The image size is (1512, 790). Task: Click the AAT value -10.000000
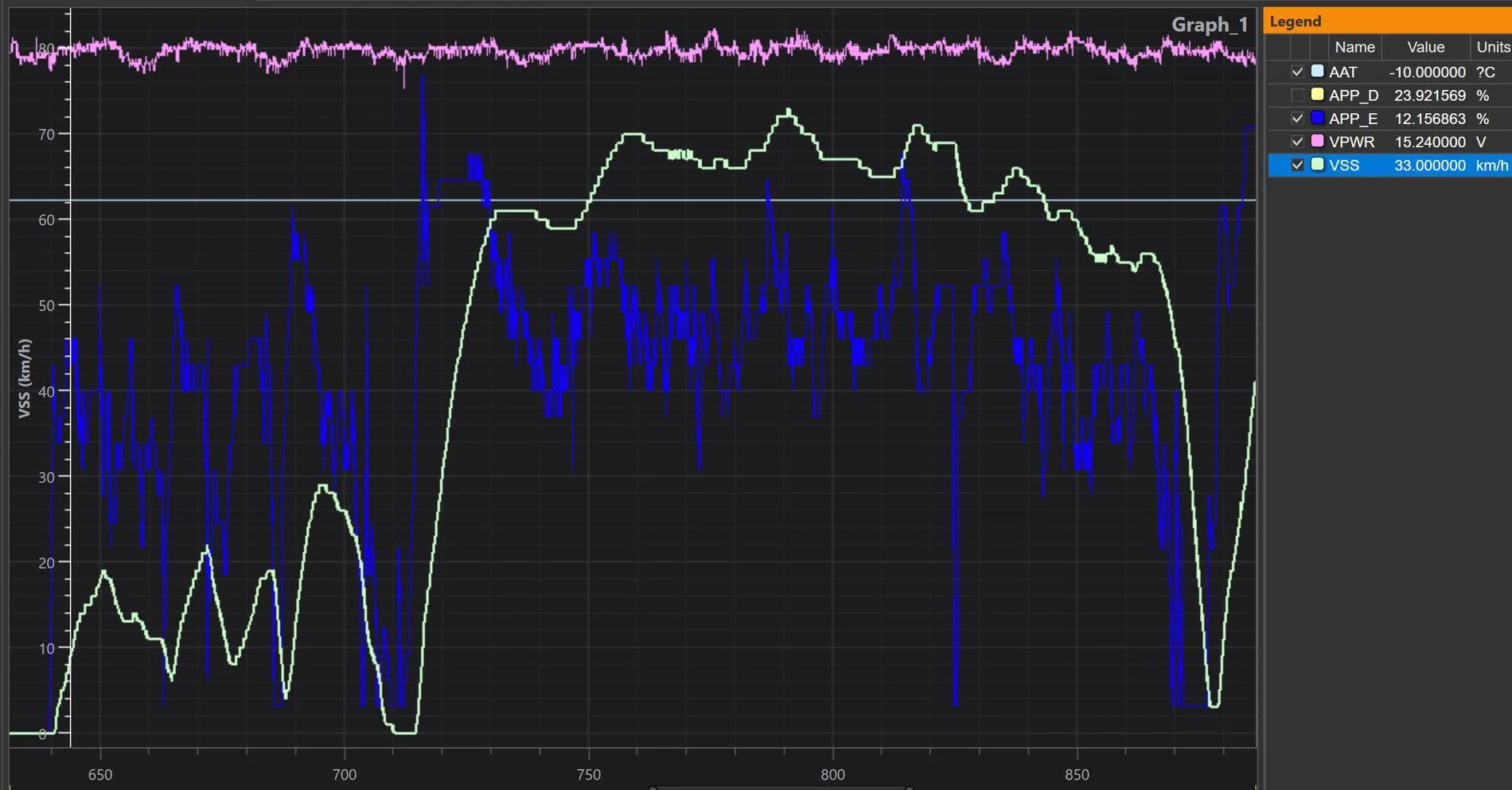coord(1427,72)
